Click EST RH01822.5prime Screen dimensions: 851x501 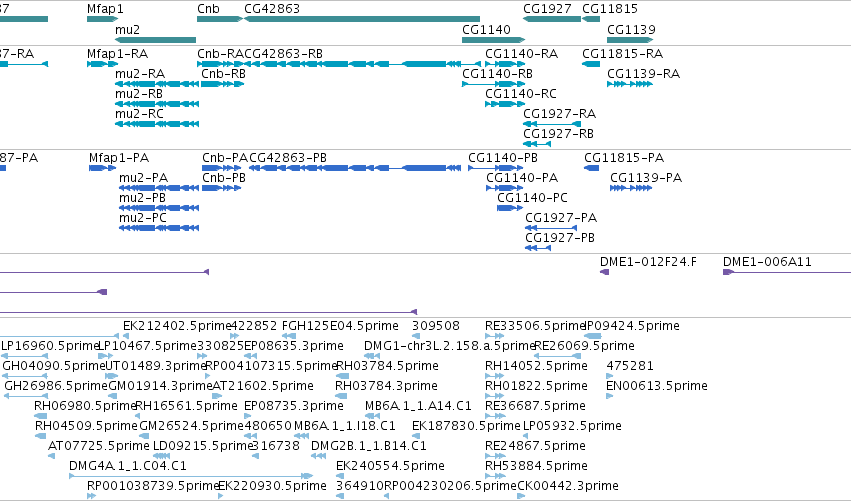pyautogui.click(x=536, y=386)
